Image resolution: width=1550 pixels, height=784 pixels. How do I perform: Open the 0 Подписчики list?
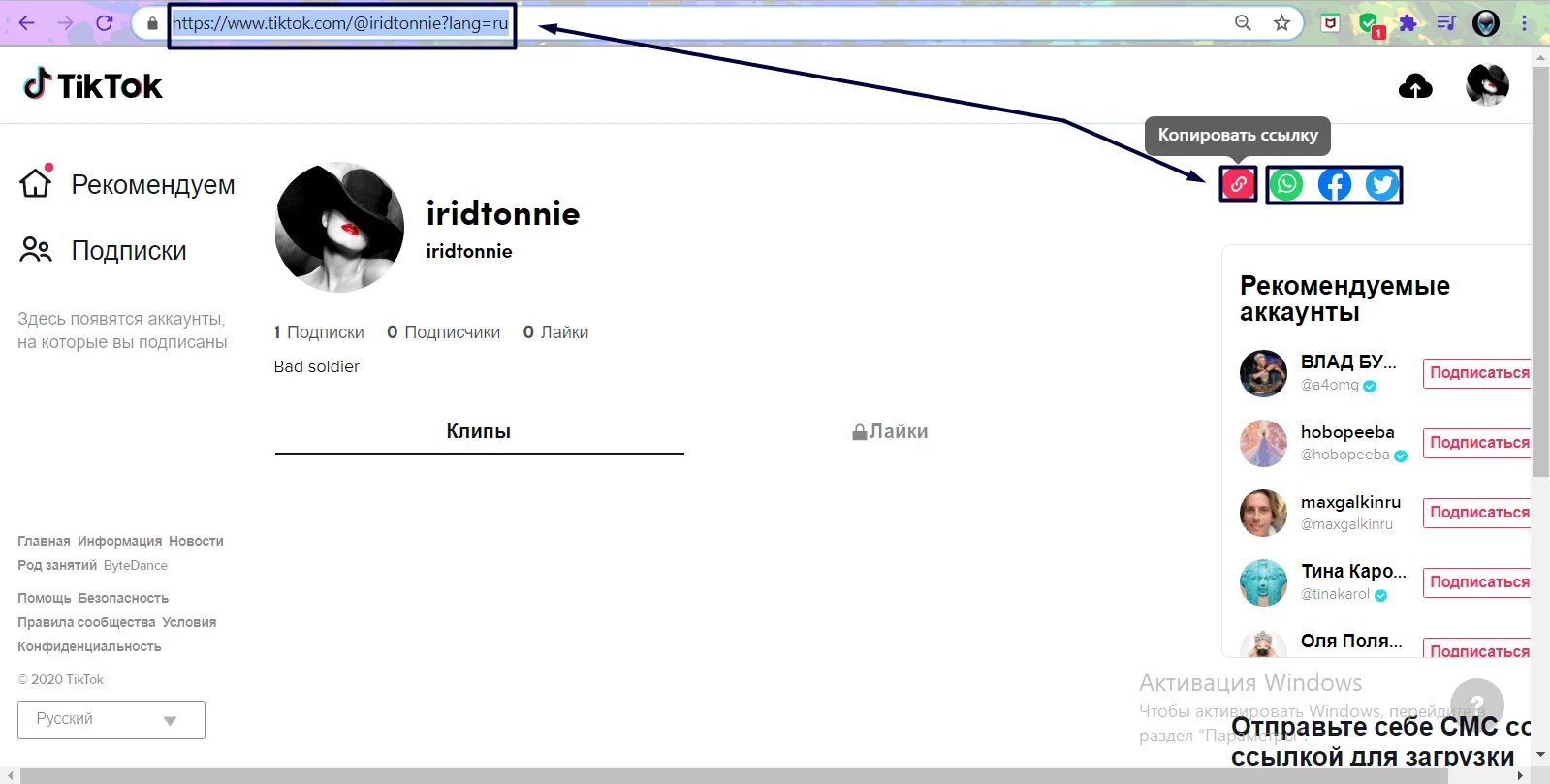(x=444, y=332)
